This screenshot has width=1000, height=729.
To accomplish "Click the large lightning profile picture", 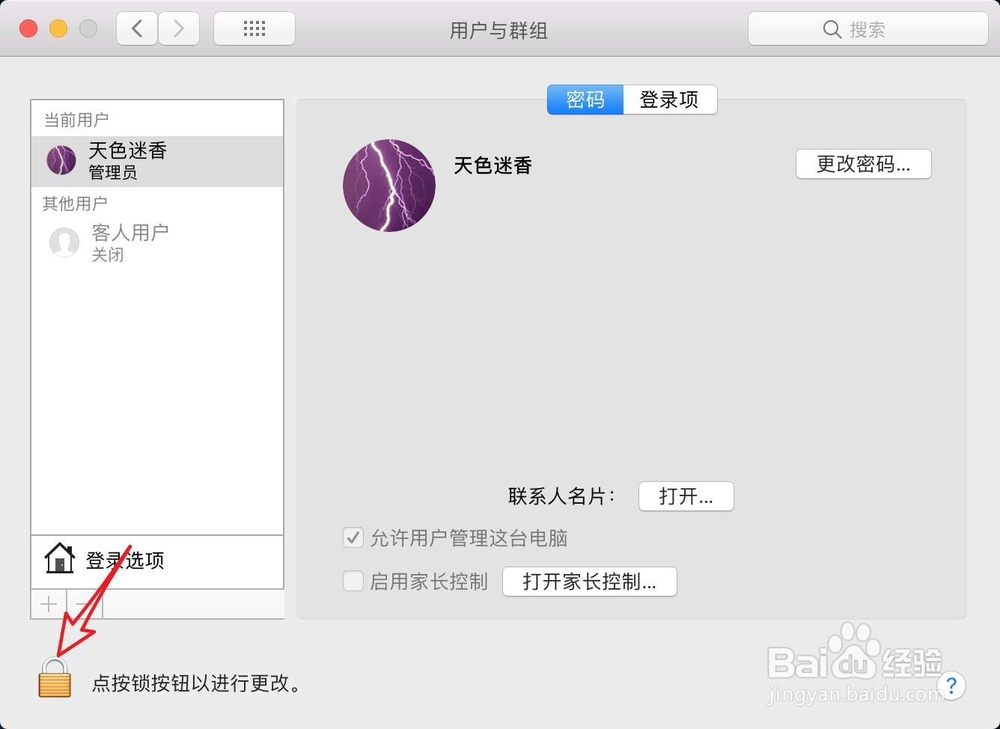I will 389,186.
